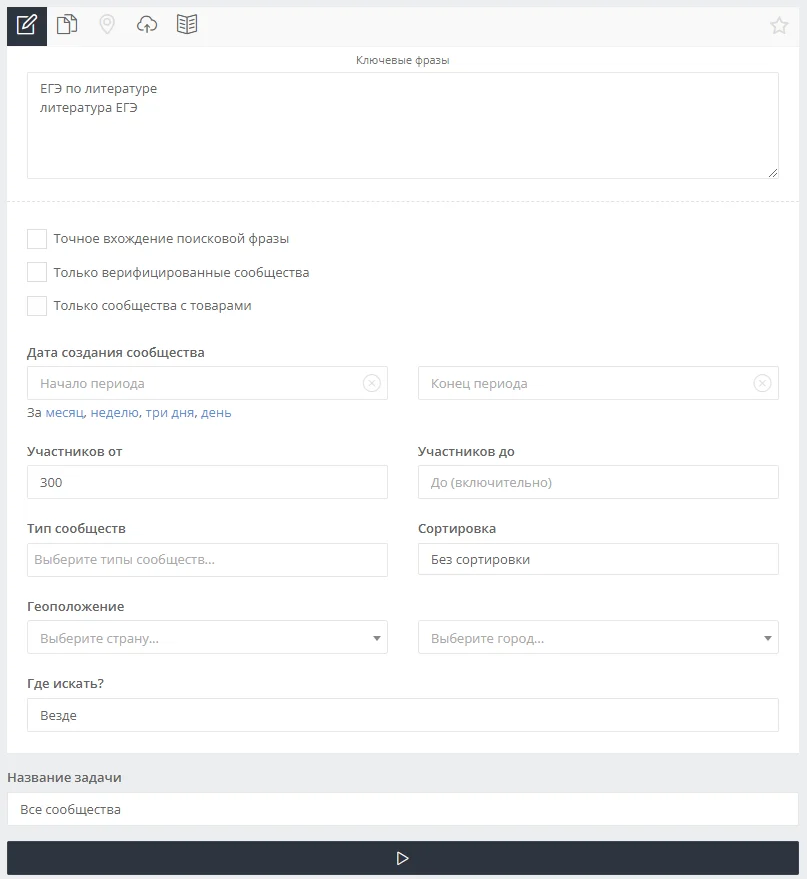Enable Точное вхождение поисковой фразы checkbox
The image size is (807, 879).
37,239
